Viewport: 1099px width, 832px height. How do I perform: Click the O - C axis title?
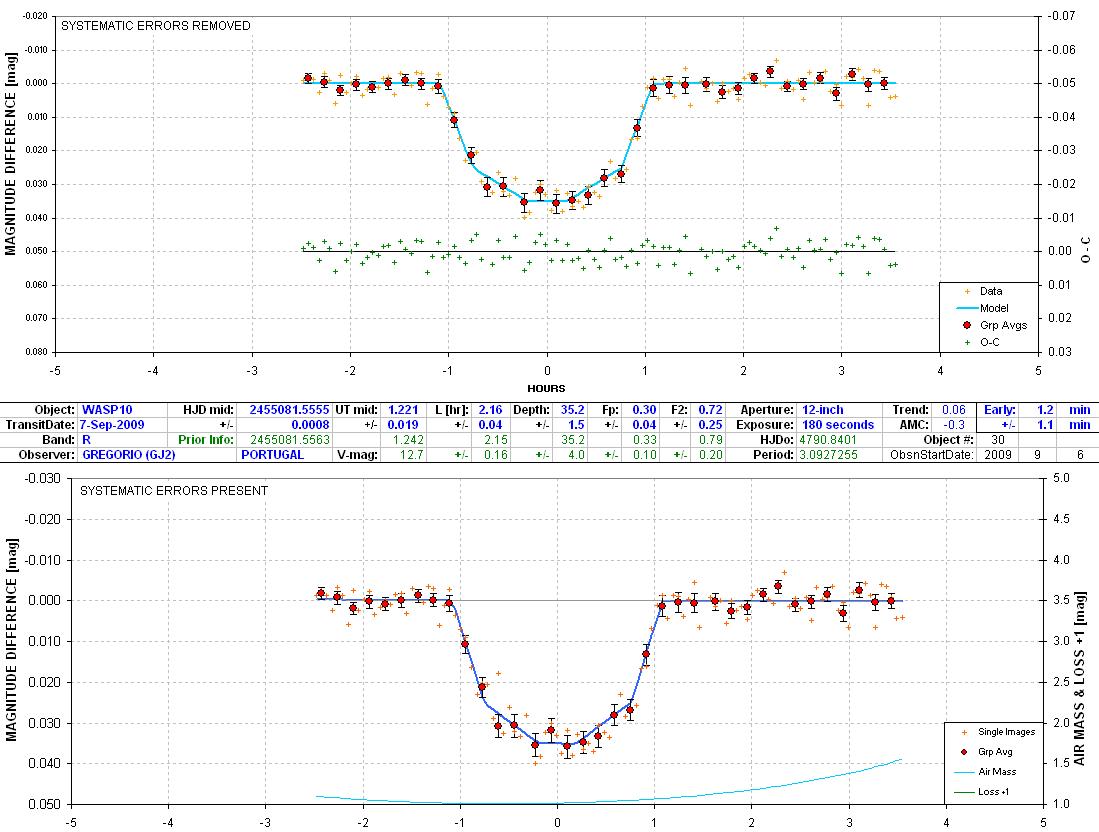[1086, 250]
